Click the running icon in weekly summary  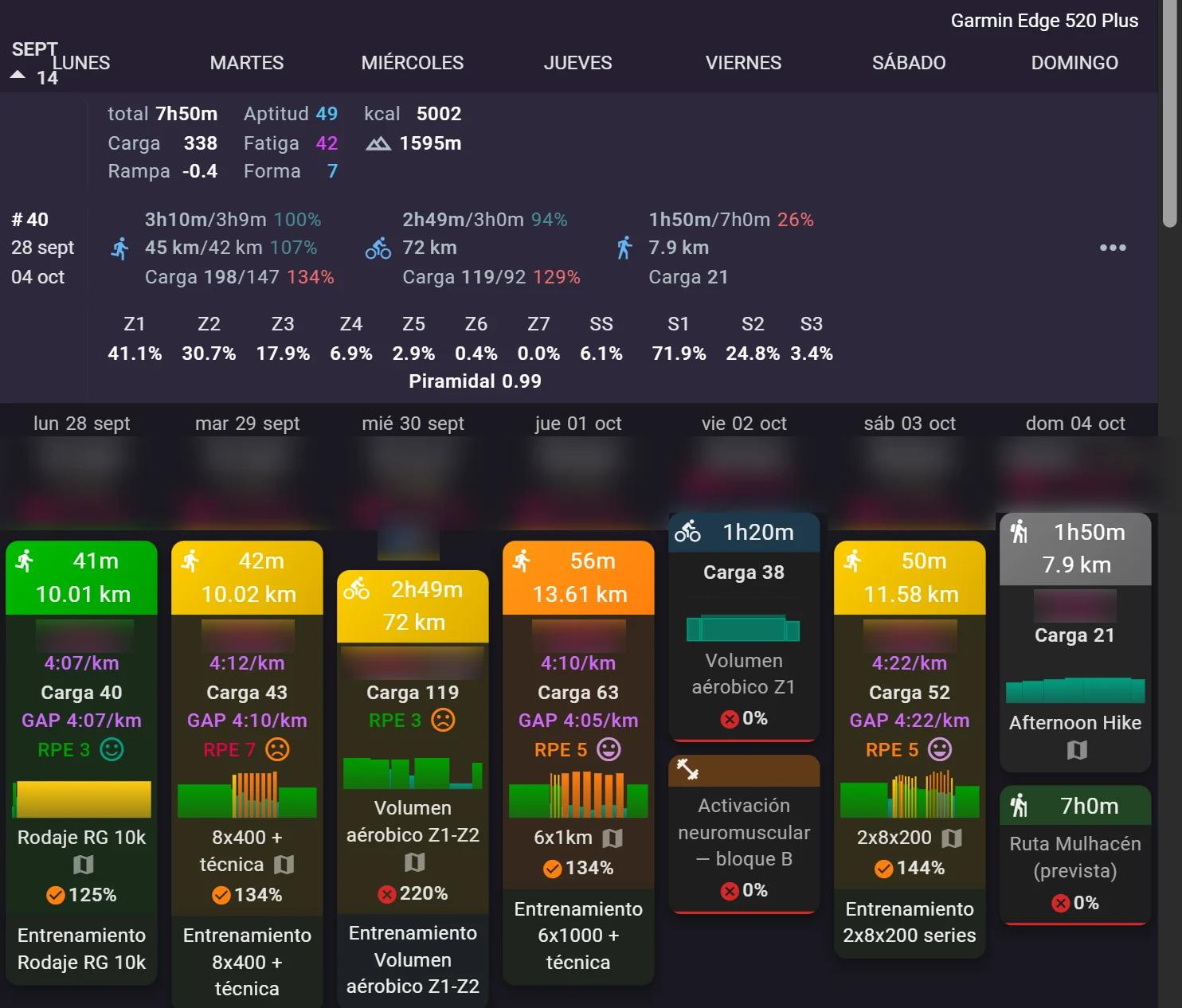point(119,248)
